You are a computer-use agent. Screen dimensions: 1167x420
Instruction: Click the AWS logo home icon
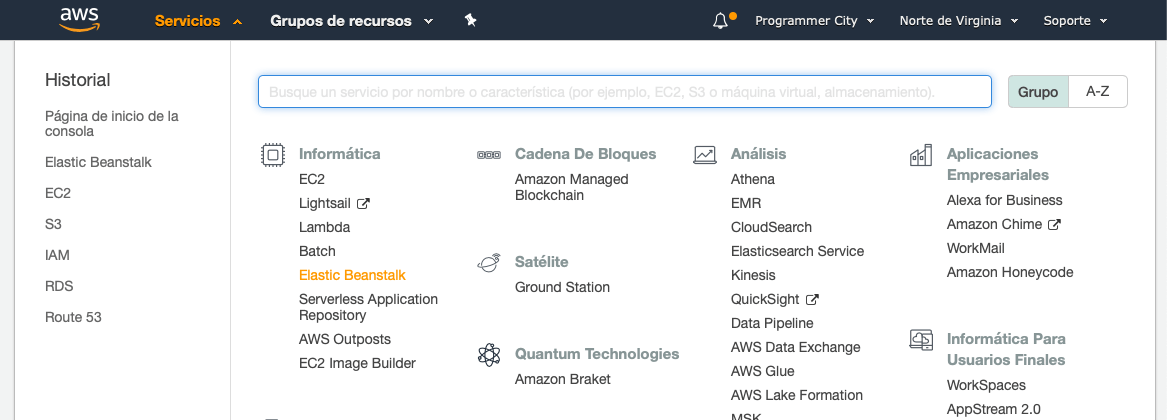[x=79, y=20]
